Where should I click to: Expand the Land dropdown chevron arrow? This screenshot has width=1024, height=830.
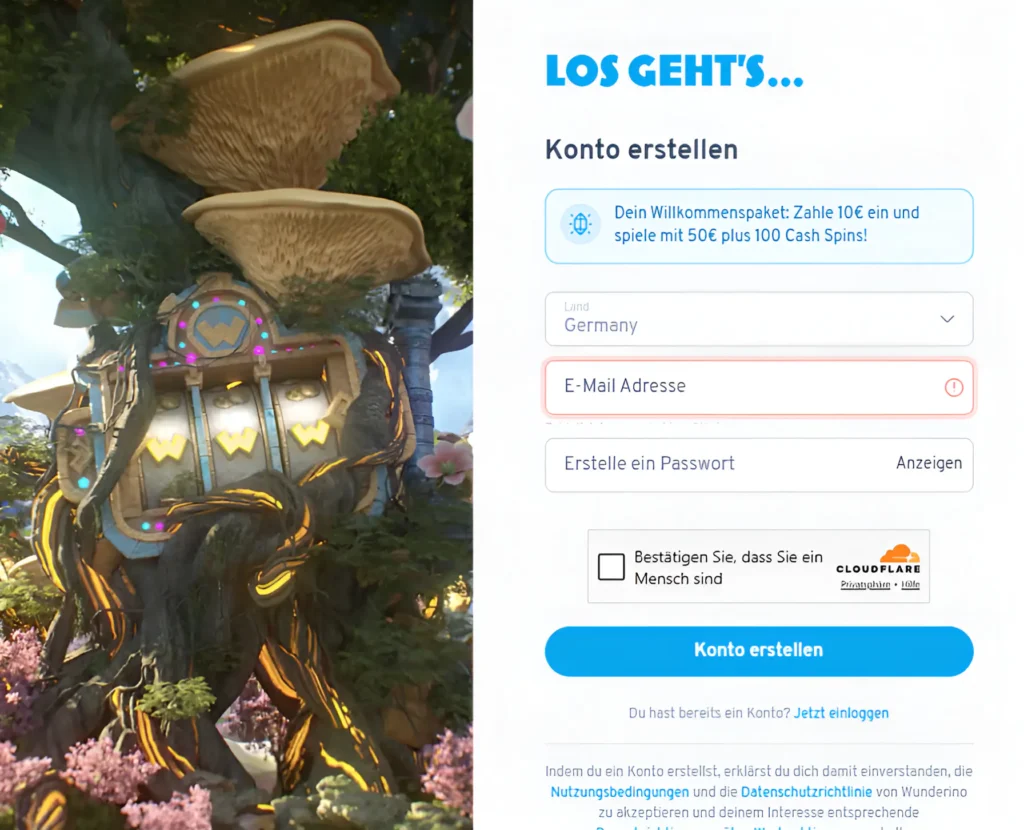point(947,319)
